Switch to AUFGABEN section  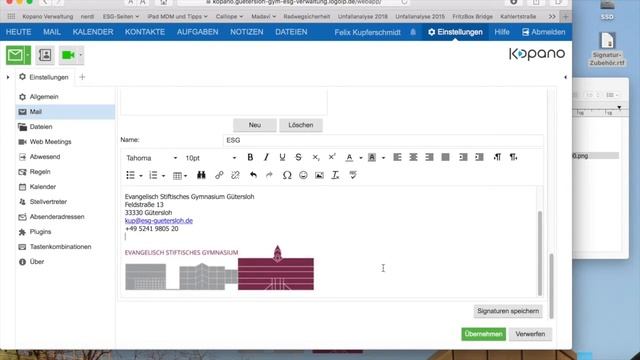(x=198, y=32)
